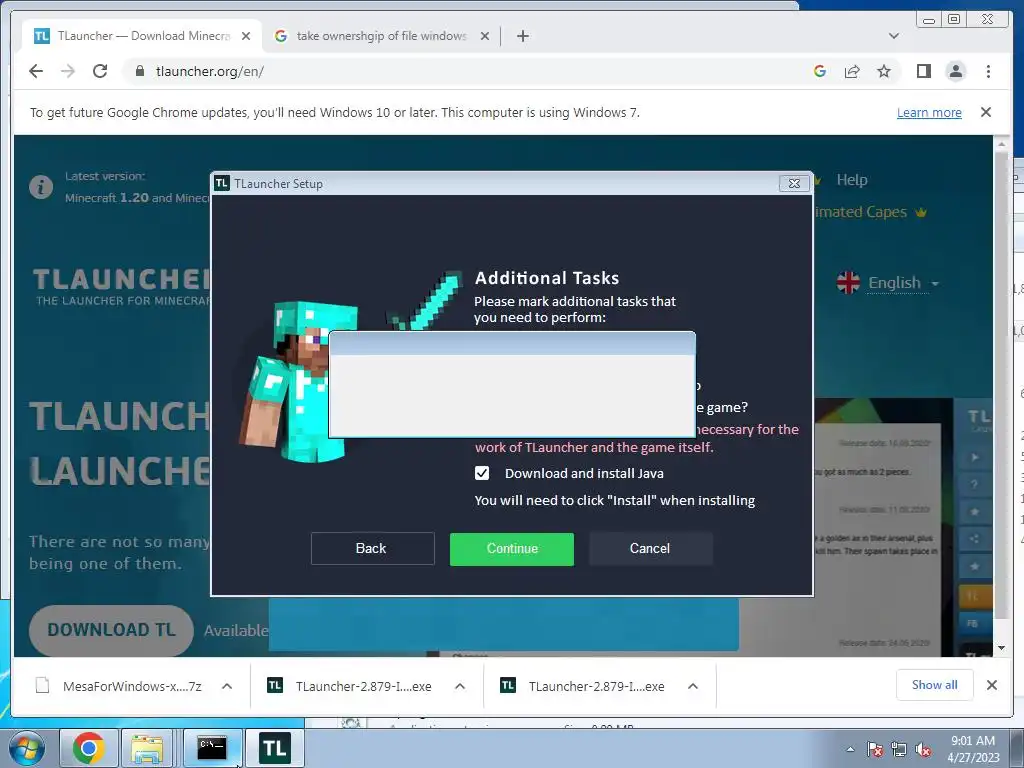Viewport: 1024px width, 768px height.
Task: Click Chrome's forward arrow
Action: 68,71
